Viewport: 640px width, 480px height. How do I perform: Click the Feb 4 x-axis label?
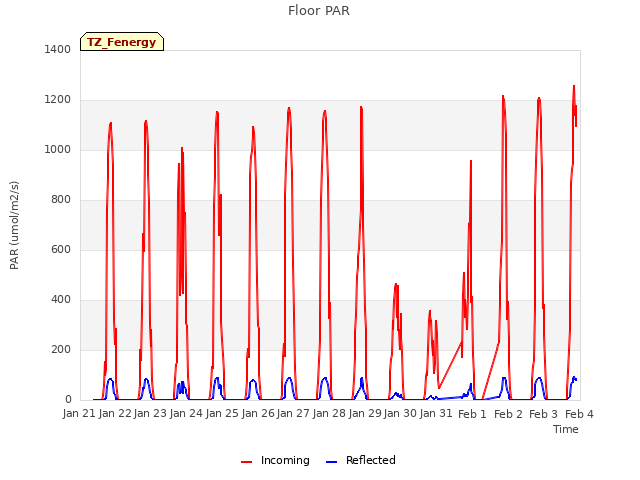(x=579, y=414)
